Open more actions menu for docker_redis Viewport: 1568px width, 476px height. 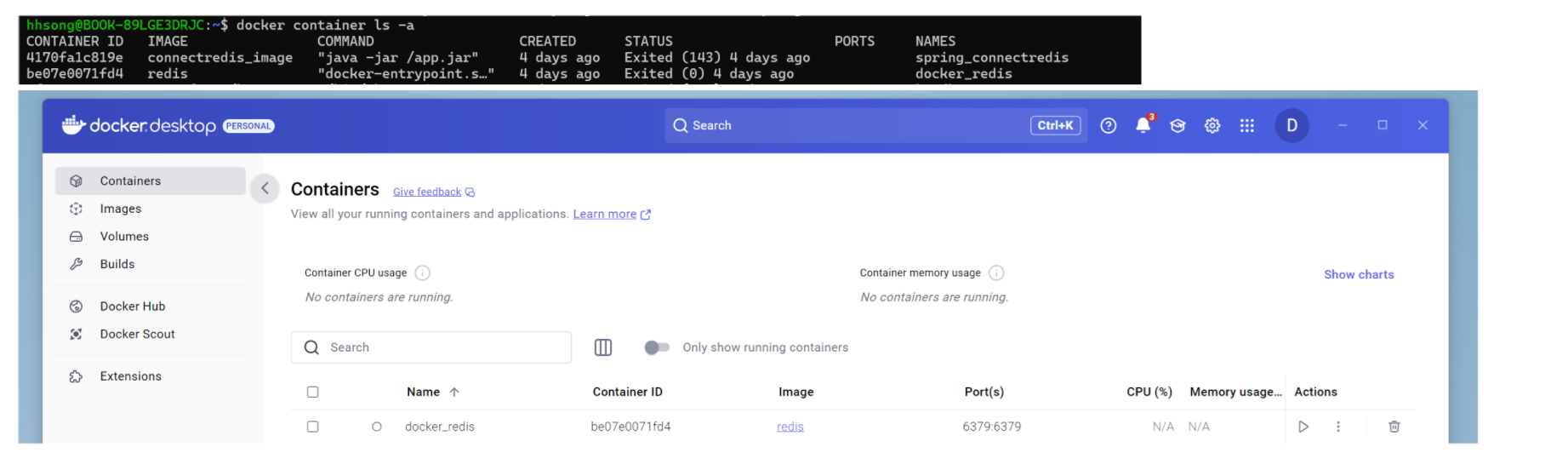1338,427
